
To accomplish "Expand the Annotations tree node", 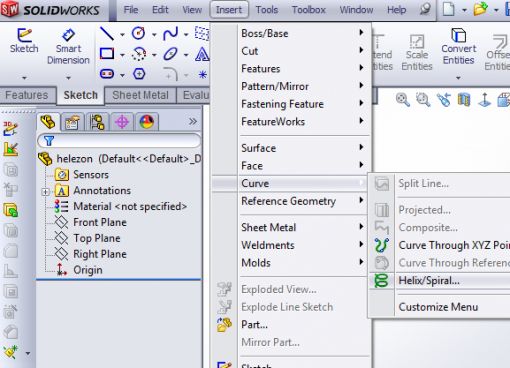I will pos(45,192).
